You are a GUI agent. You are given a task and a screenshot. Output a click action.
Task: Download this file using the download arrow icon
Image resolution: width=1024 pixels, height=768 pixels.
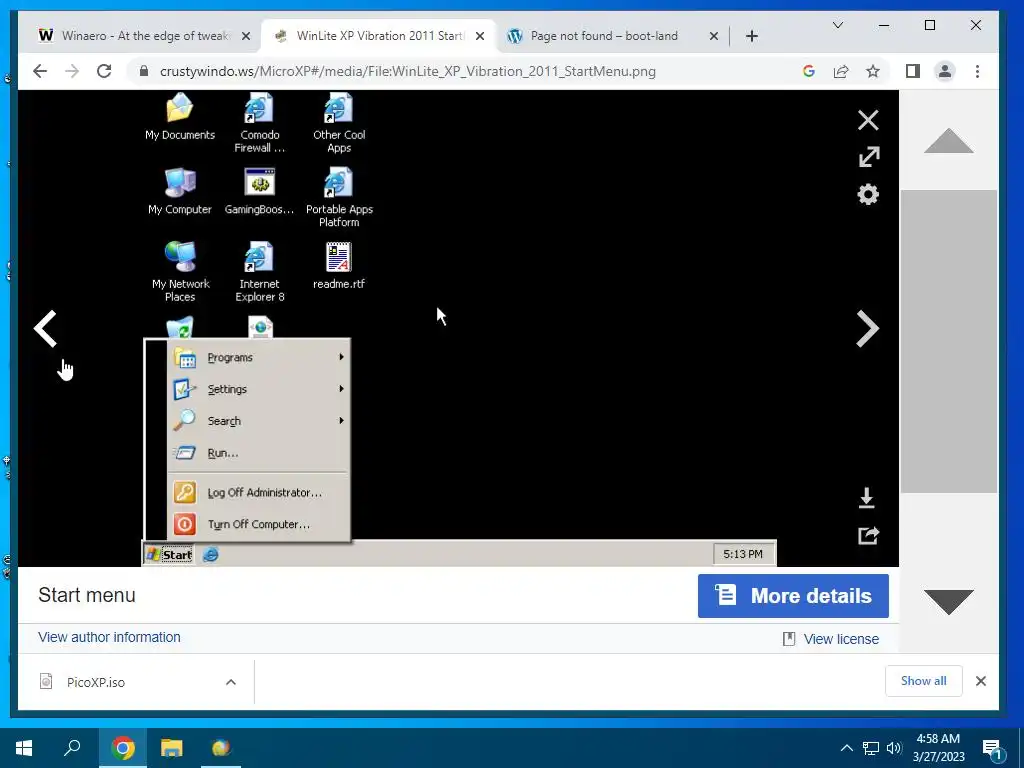tap(867, 498)
